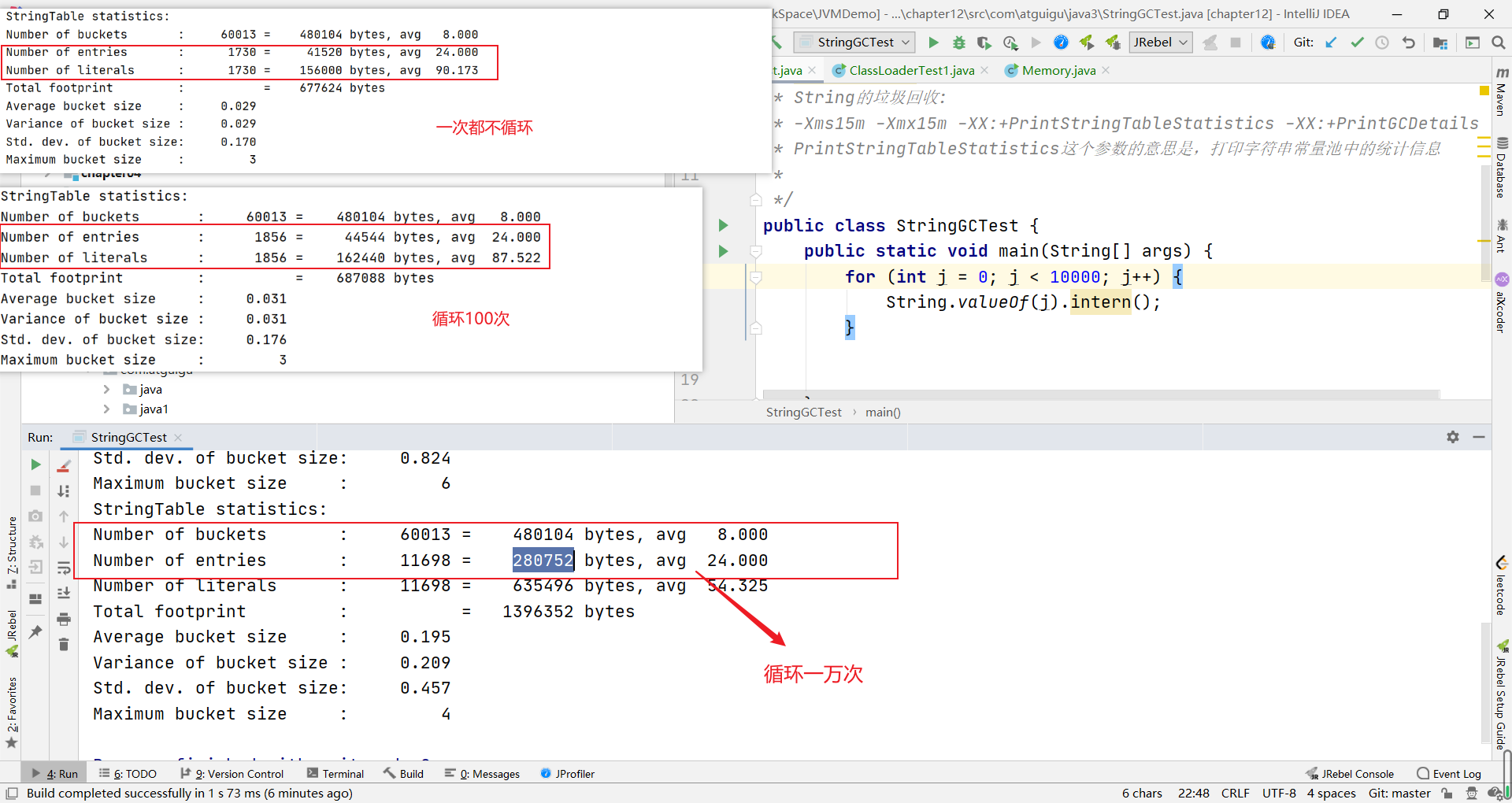Collapse the for-loop fold marker in the editor gutter
The width and height of the screenshot is (1512, 803).
(756, 277)
